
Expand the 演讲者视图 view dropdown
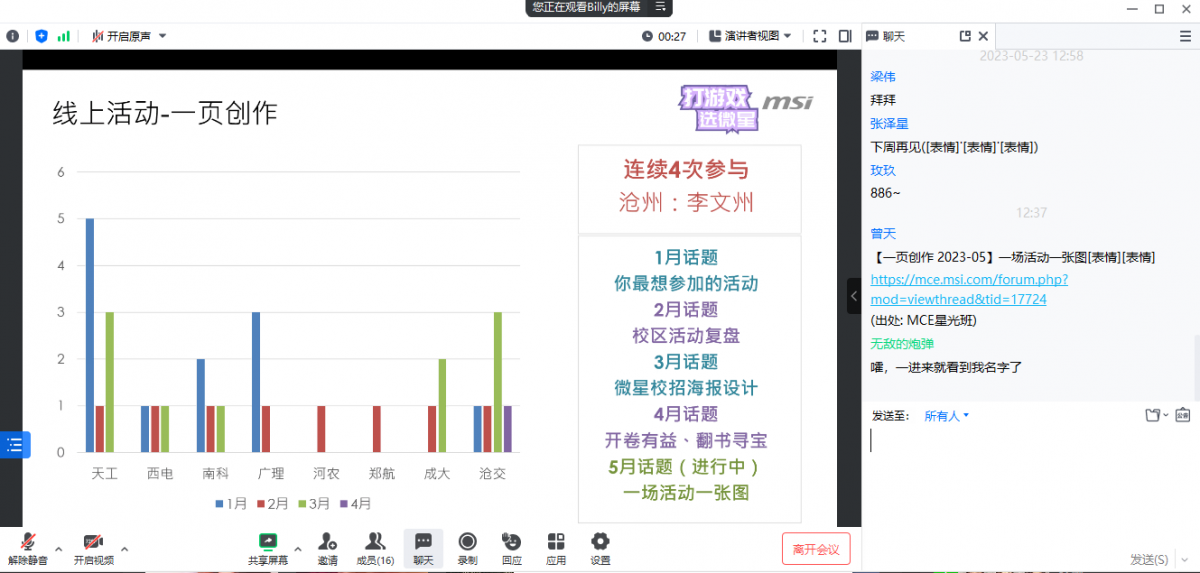(750, 36)
